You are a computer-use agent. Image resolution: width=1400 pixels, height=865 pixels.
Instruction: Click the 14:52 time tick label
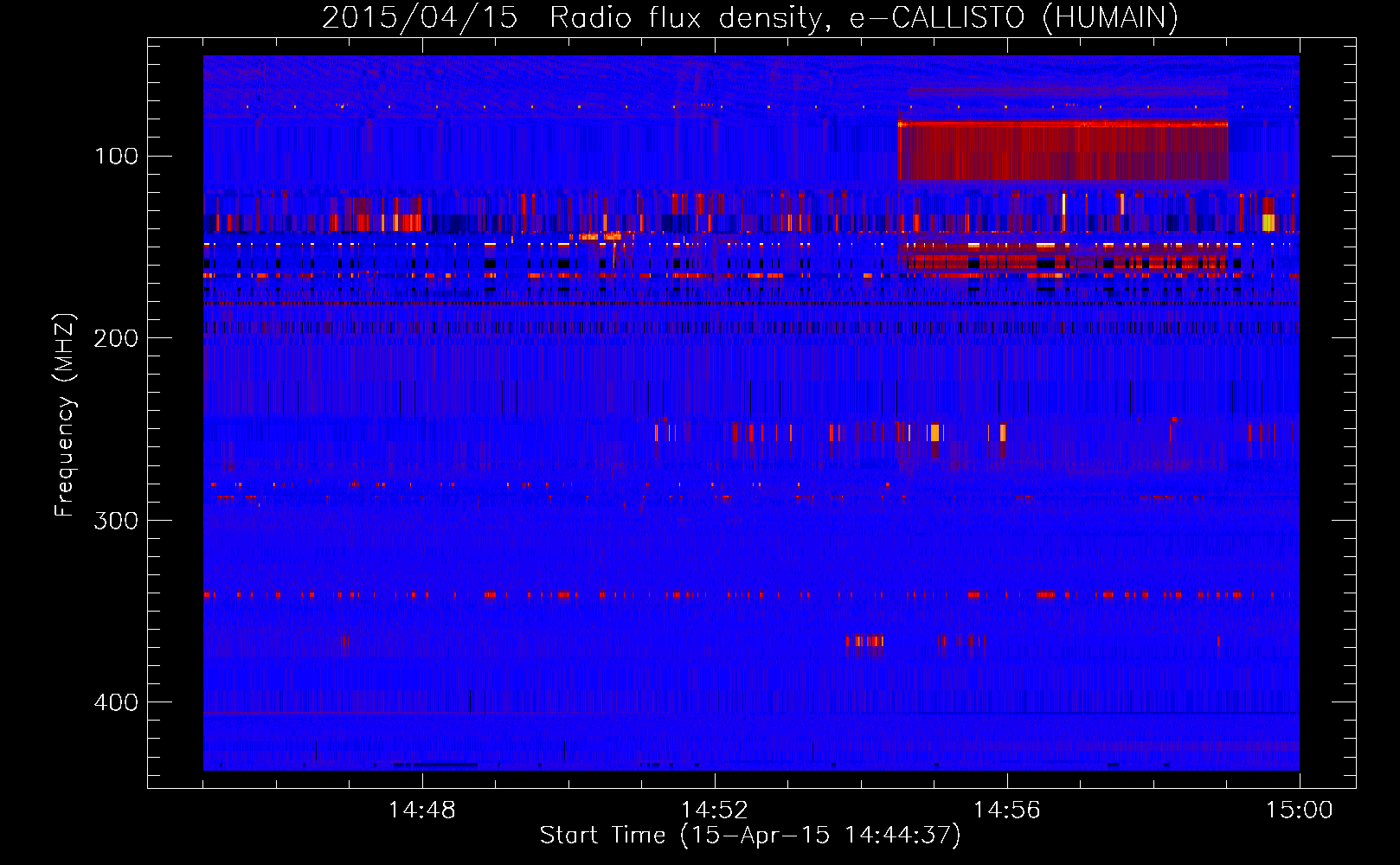(x=715, y=811)
